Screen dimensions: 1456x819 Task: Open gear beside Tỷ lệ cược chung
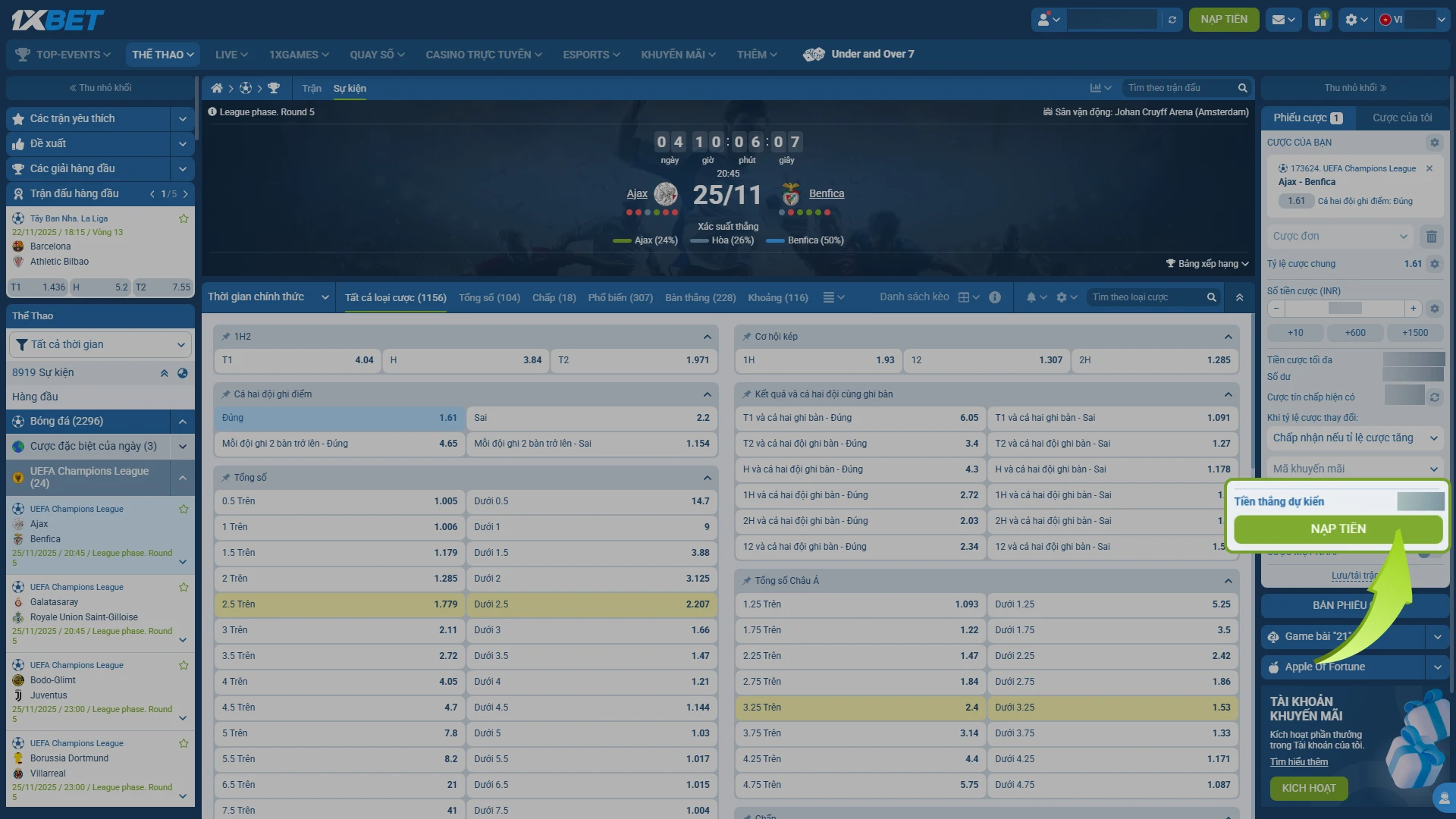point(1434,264)
